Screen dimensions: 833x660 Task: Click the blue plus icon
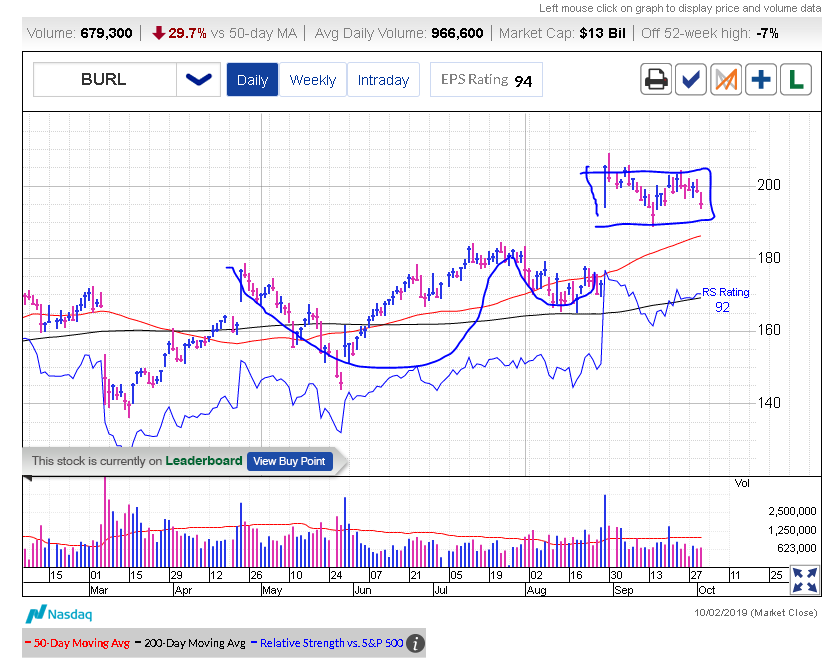pyautogui.click(x=761, y=79)
